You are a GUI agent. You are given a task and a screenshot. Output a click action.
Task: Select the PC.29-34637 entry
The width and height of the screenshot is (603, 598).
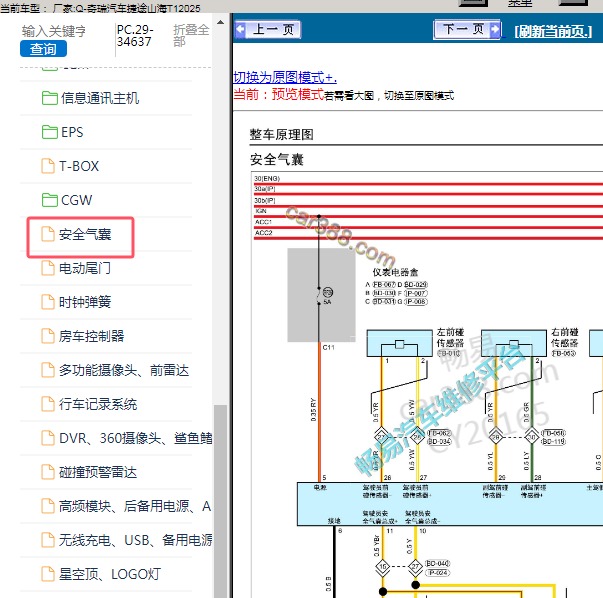(135, 35)
